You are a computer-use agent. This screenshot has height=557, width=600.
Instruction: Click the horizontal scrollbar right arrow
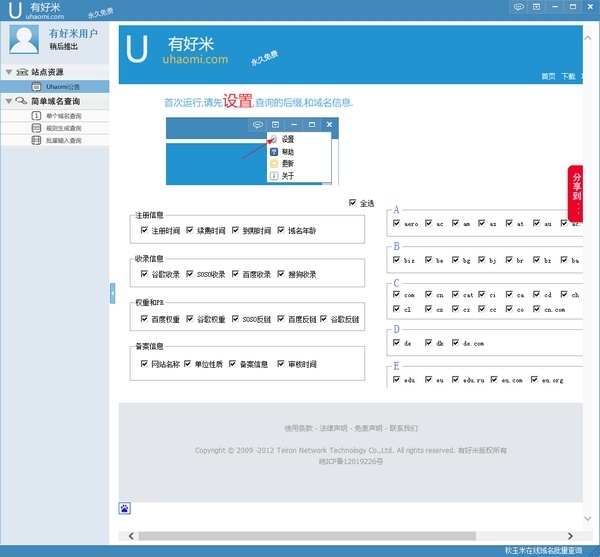tap(570, 536)
